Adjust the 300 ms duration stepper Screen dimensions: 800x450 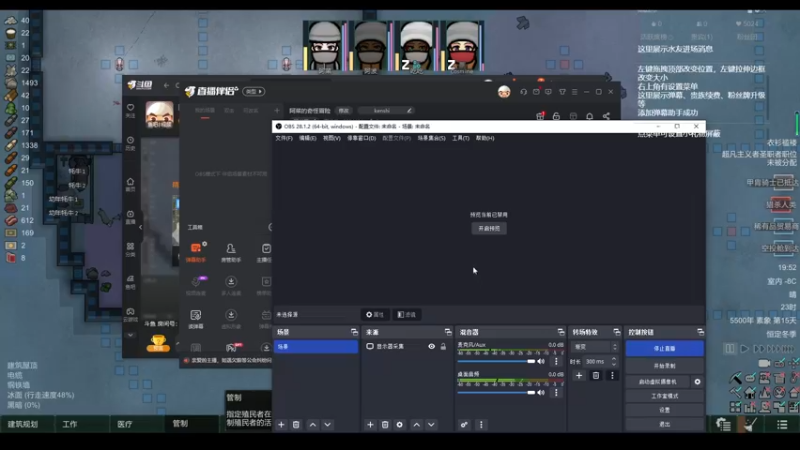pyautogui.click(x=614, y=361)
